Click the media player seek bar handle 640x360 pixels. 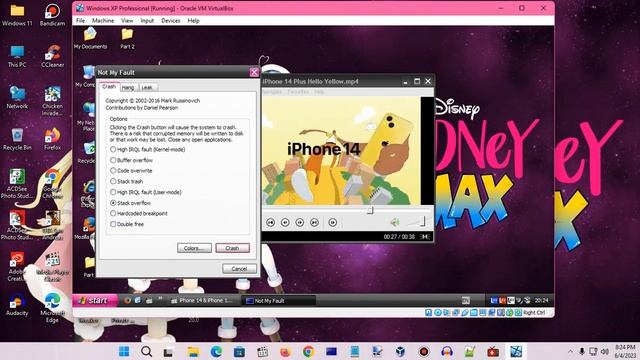(370, 210)
